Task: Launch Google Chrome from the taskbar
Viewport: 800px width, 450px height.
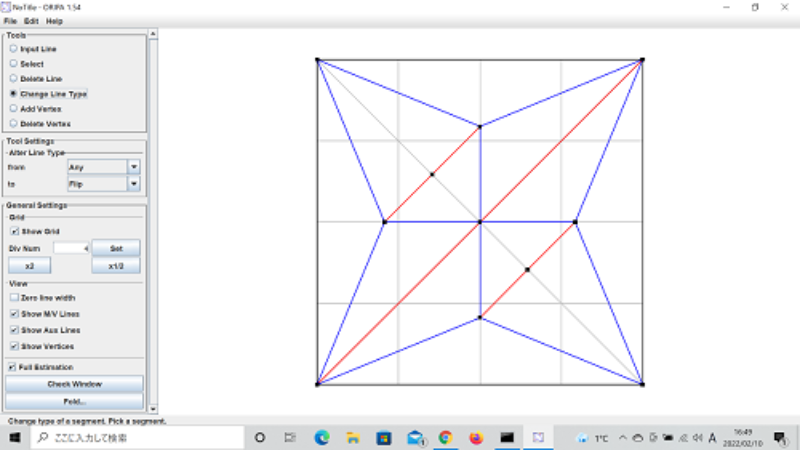Action: tap(445, 438)
